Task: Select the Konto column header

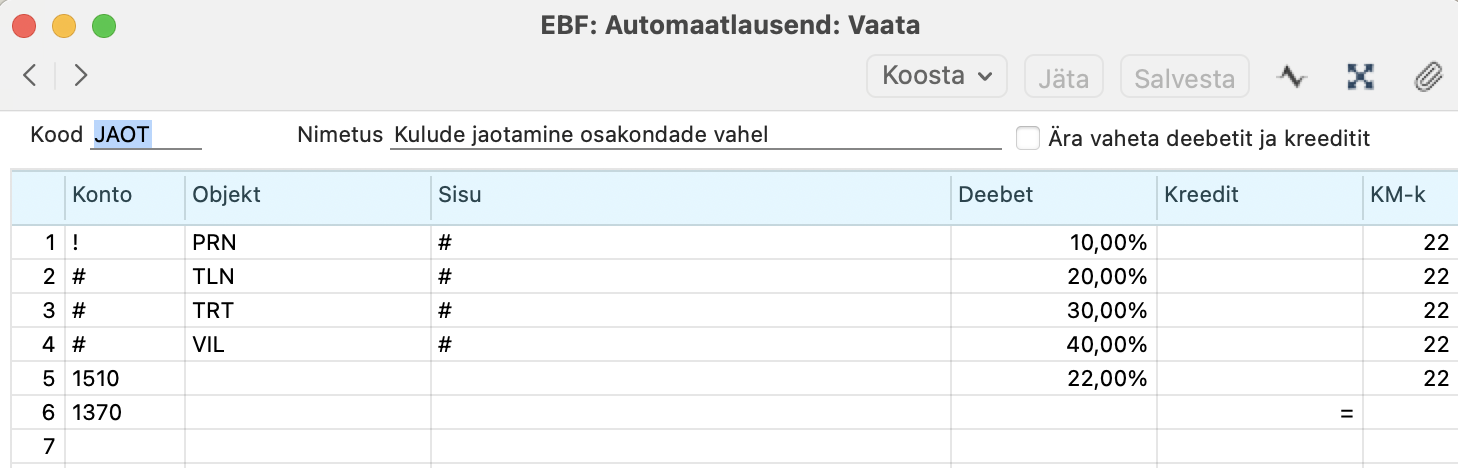Action: (x=125, y=196)
